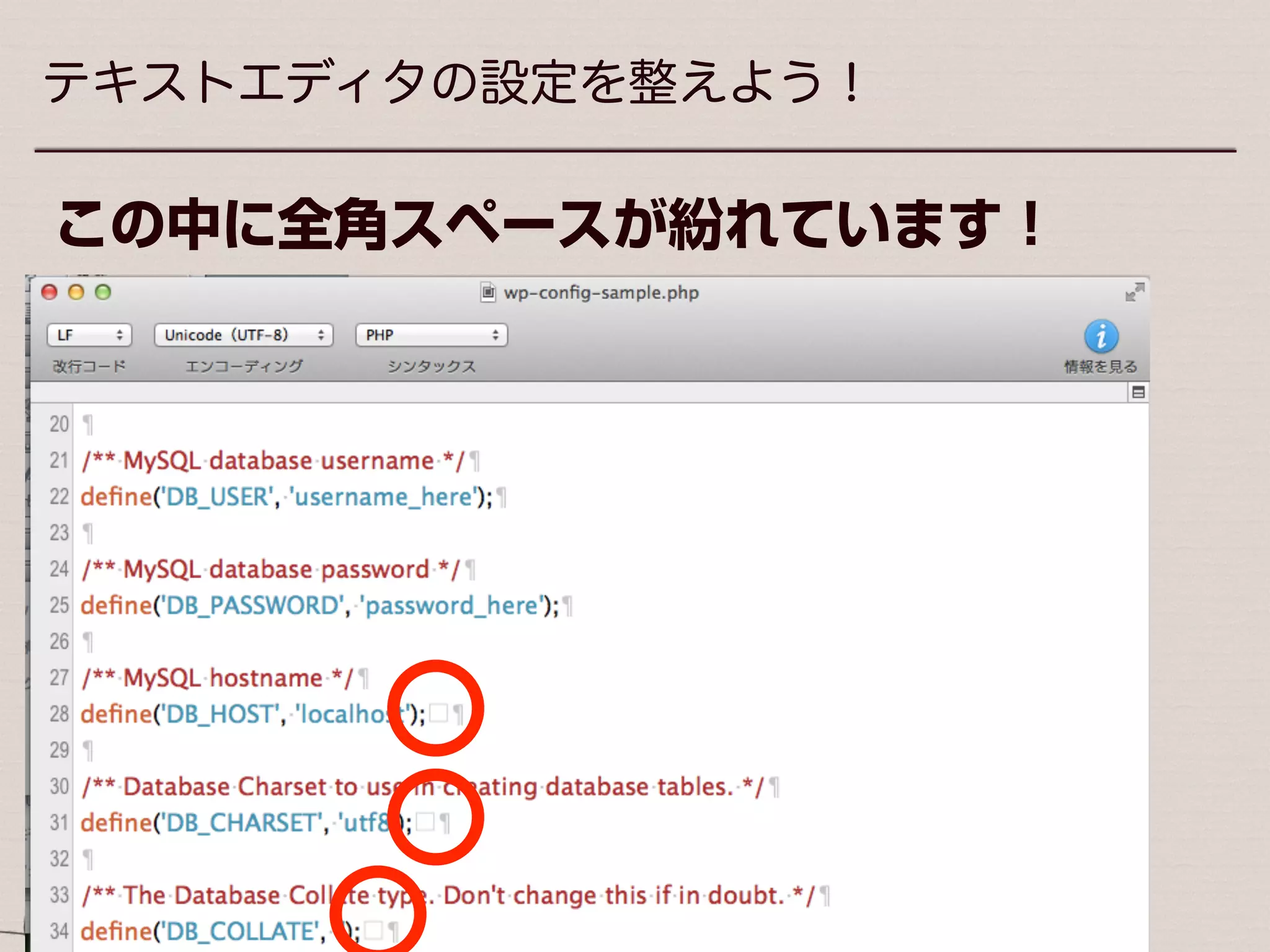Minimize the window with the yellow button
Screen dimensions: 1270x952
click(76, 292)
